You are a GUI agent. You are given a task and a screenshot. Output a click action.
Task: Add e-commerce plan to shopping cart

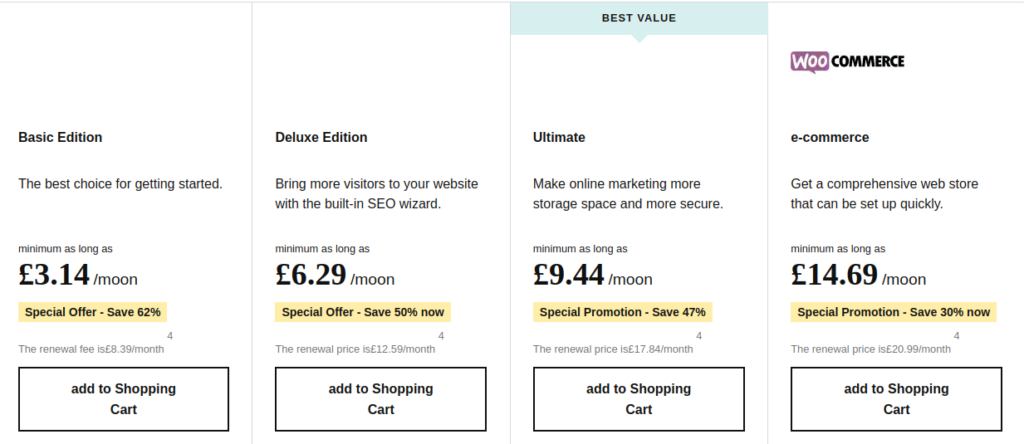click(x=896, y=399)
